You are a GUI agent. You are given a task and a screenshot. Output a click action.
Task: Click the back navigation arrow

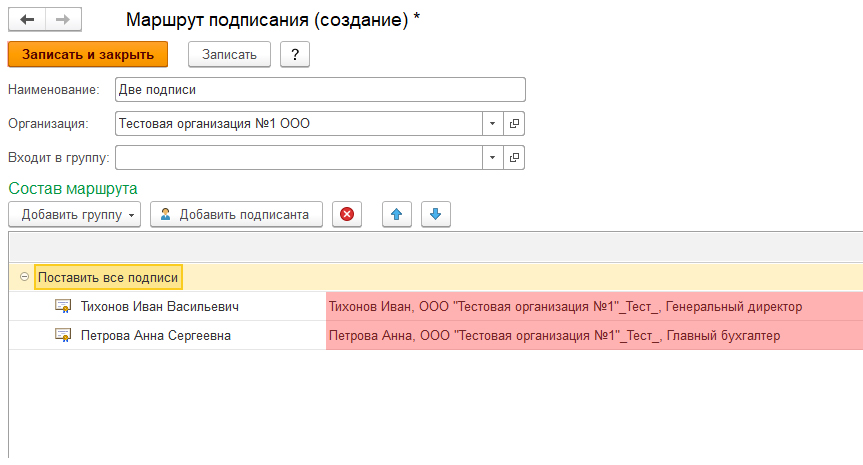pyautogui.click(x=27, y=20)
